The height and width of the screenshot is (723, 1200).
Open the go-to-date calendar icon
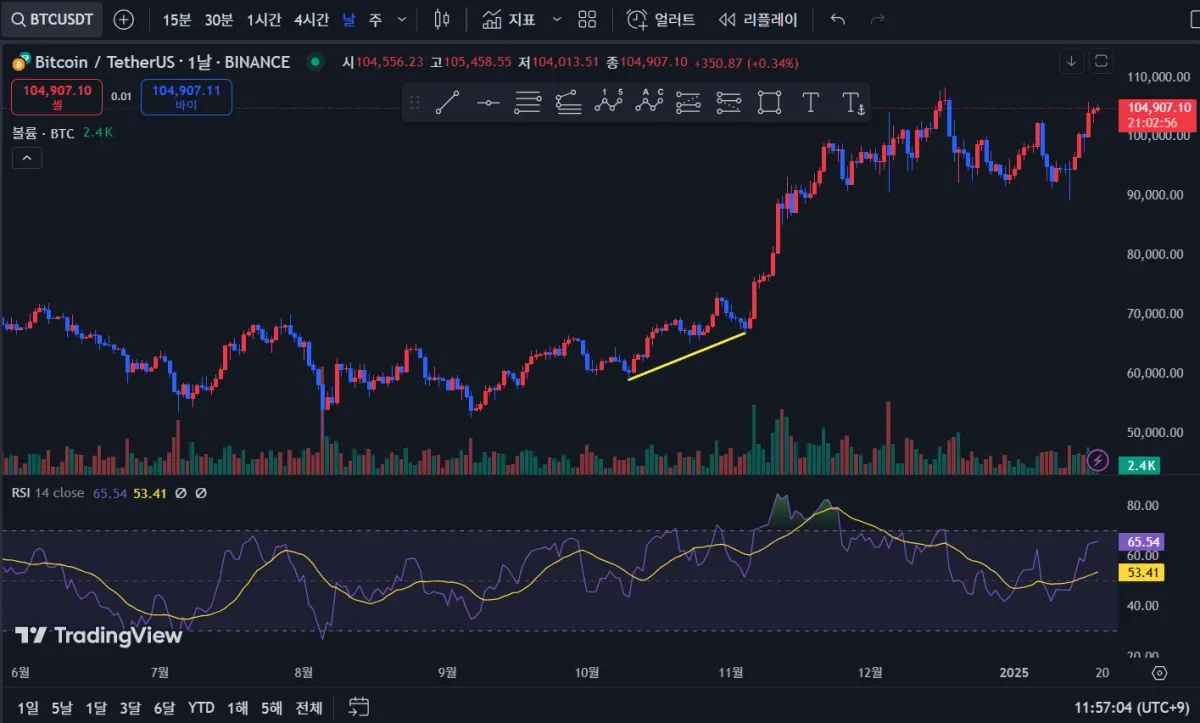pos(359,707)
